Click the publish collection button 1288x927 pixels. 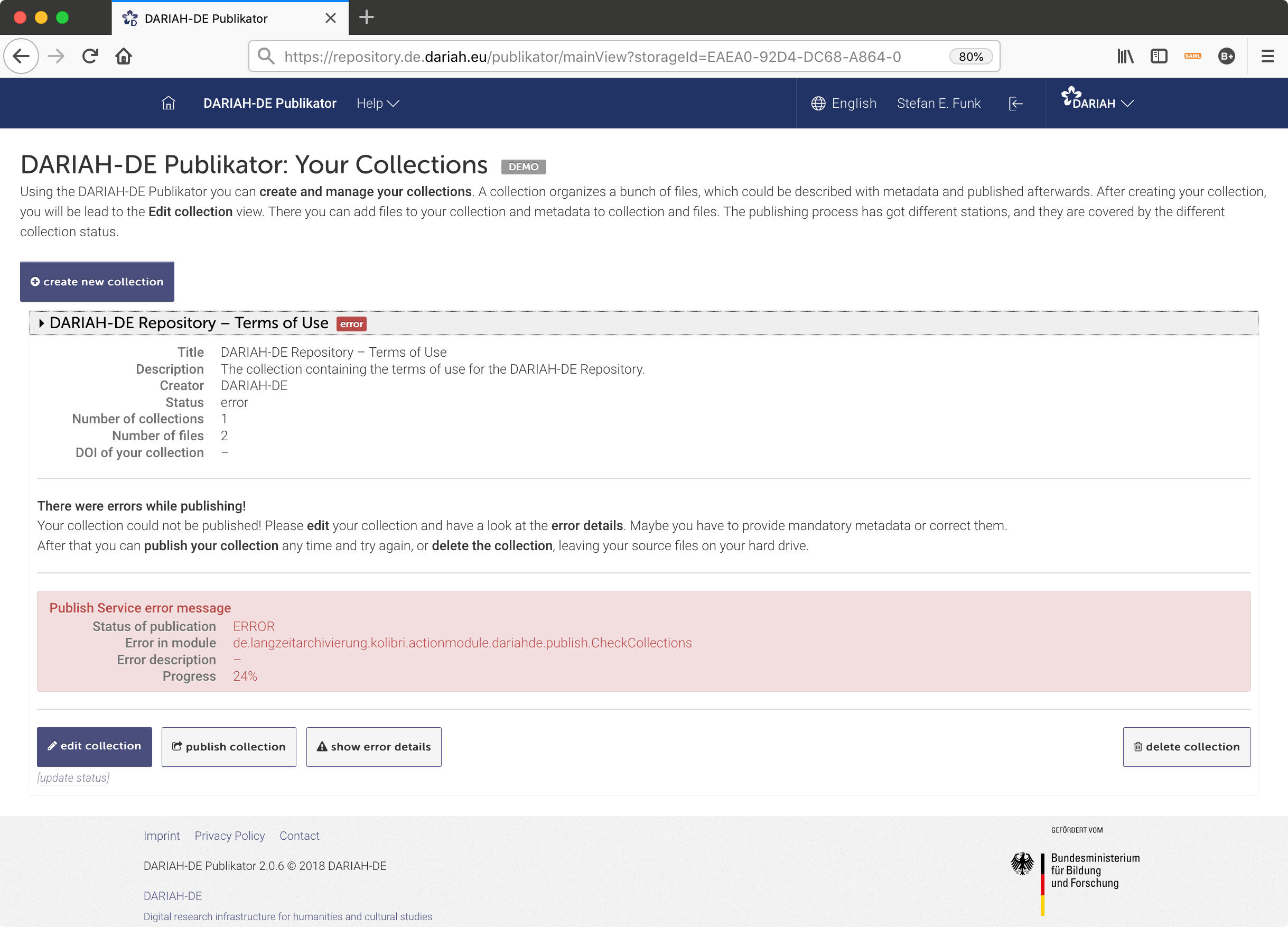[229, 747]
